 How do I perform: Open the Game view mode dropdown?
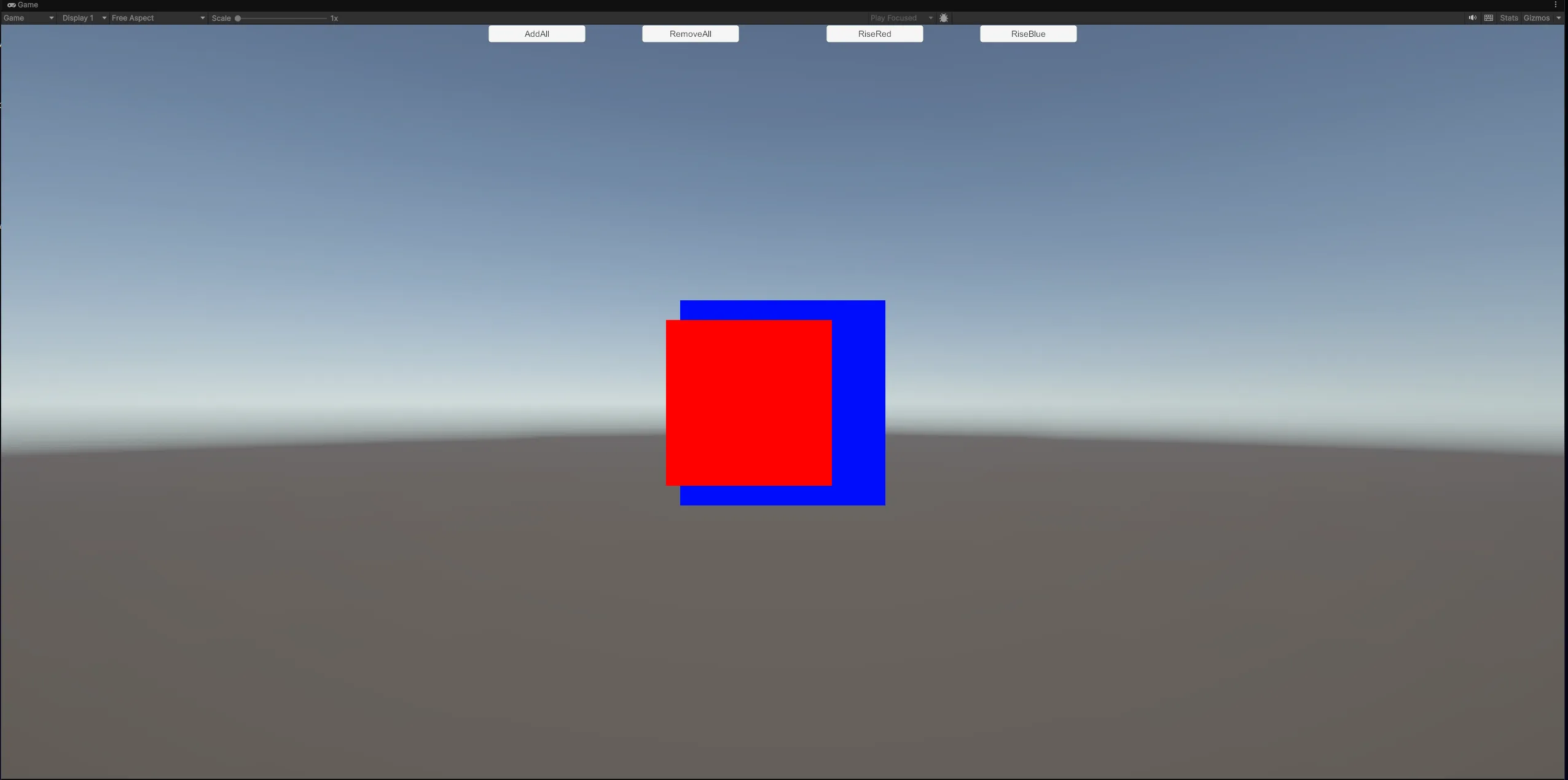28,18
